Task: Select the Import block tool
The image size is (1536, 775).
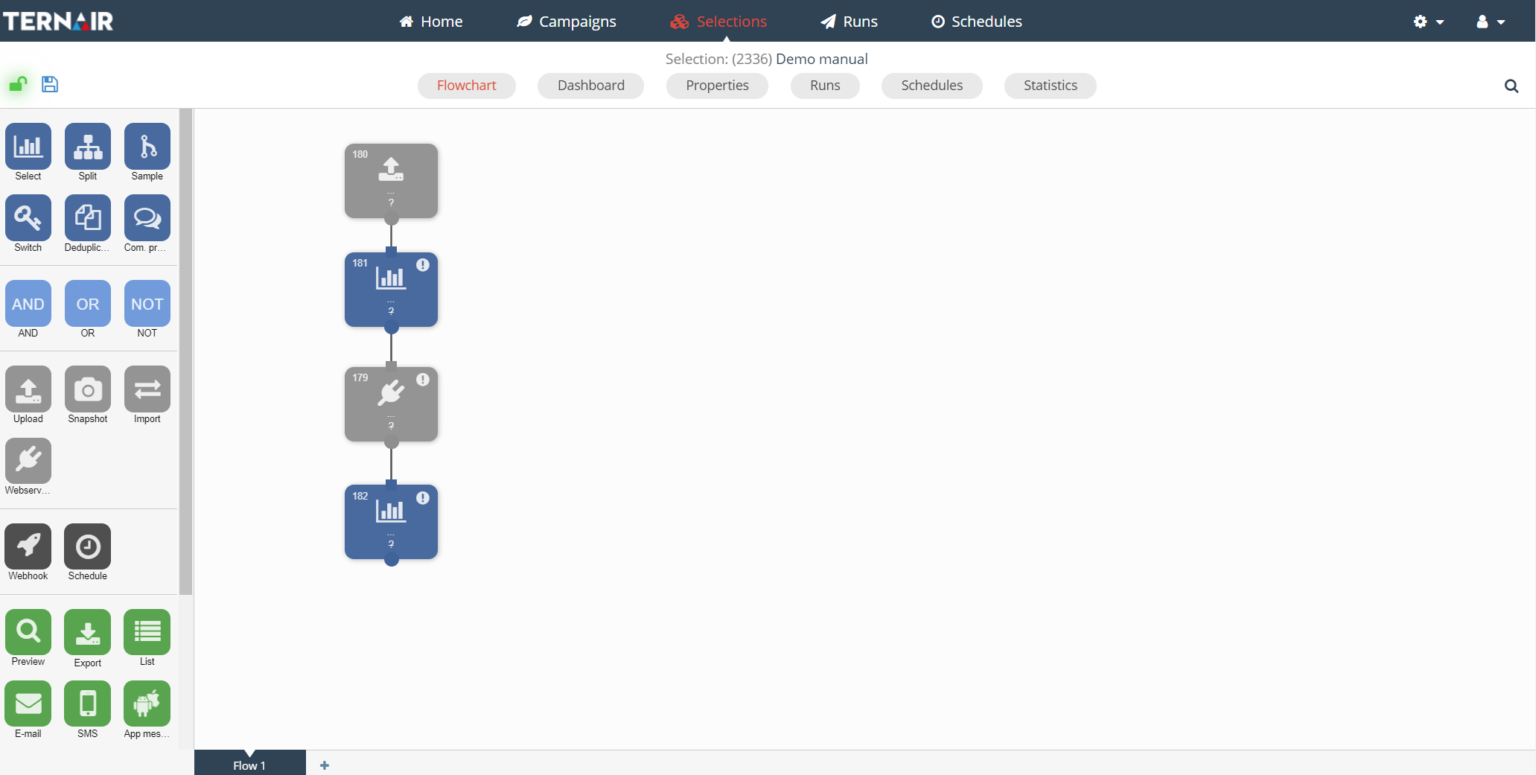Action: pyautogui.click(x=147, y=390)
